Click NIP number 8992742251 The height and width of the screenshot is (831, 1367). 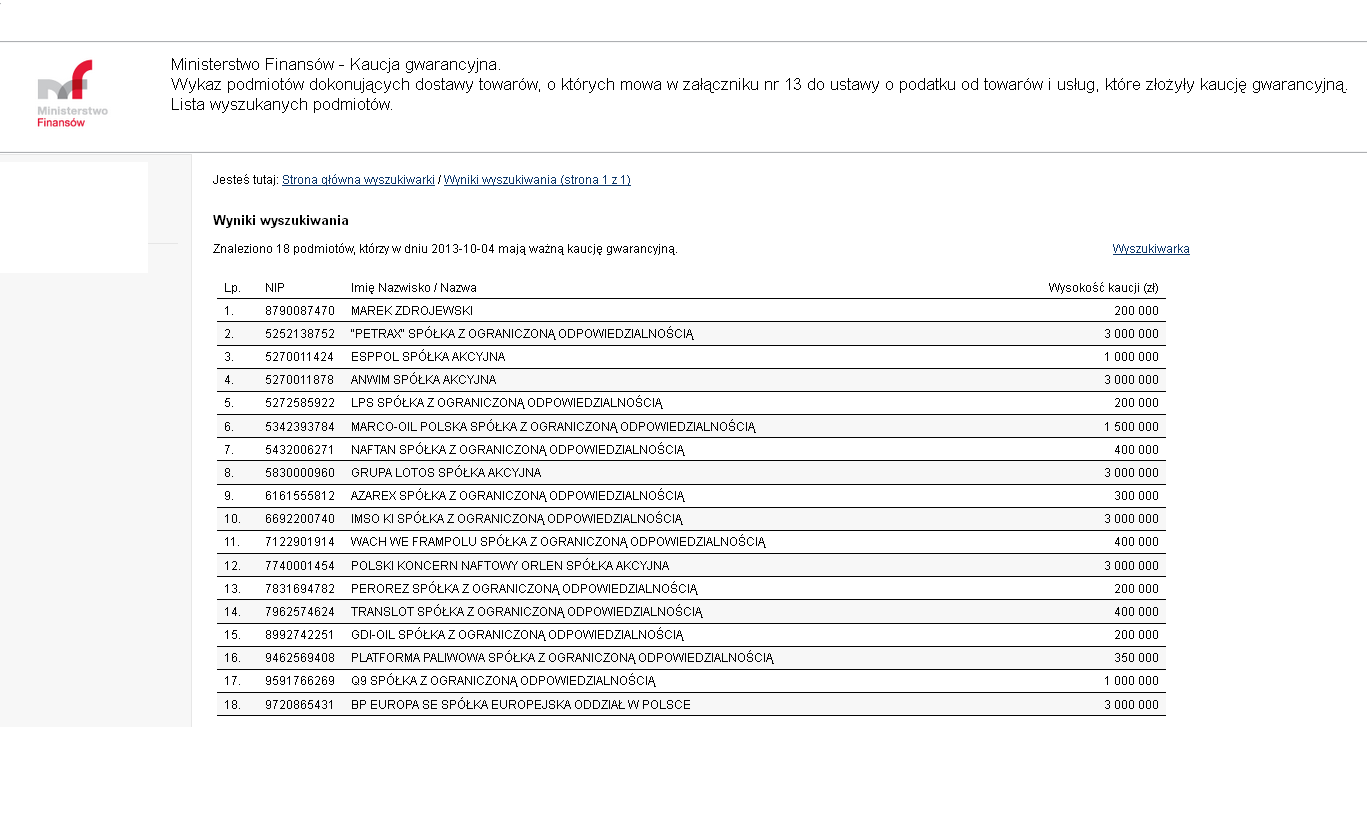[x=300, y=635]
